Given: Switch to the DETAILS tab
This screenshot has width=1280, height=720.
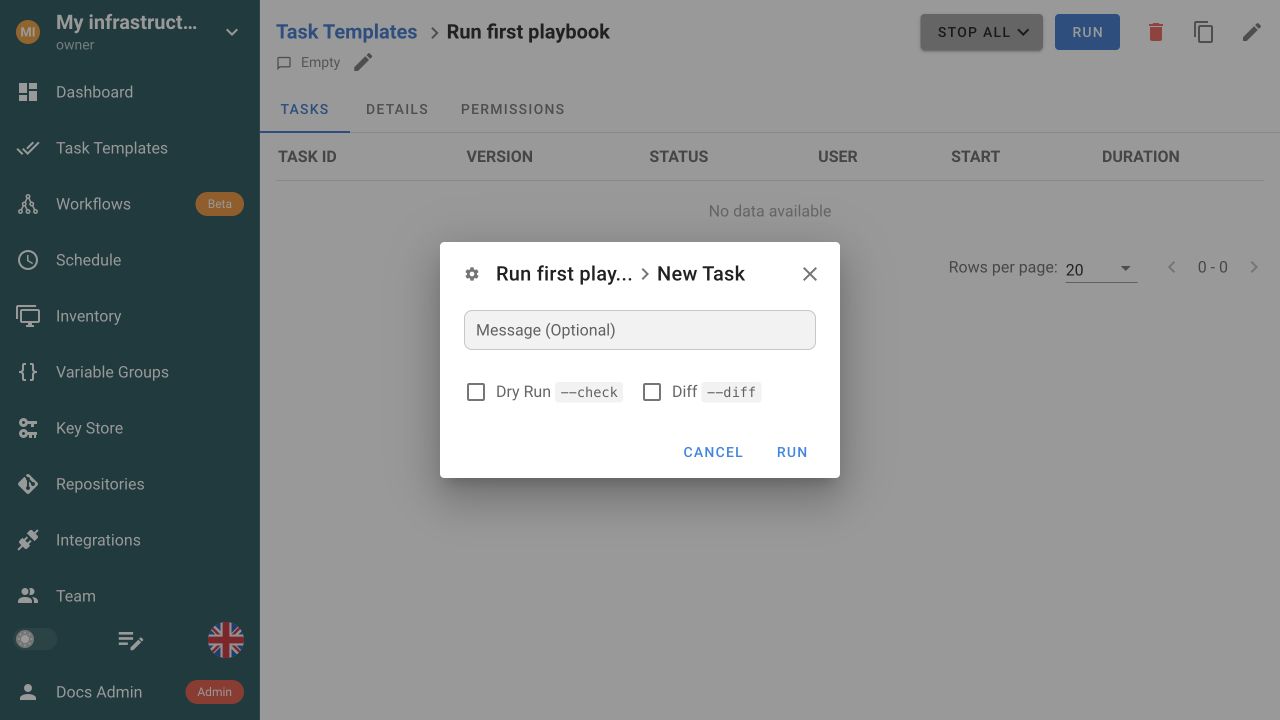Looking at the screenshot, I should tap(397, 109).
